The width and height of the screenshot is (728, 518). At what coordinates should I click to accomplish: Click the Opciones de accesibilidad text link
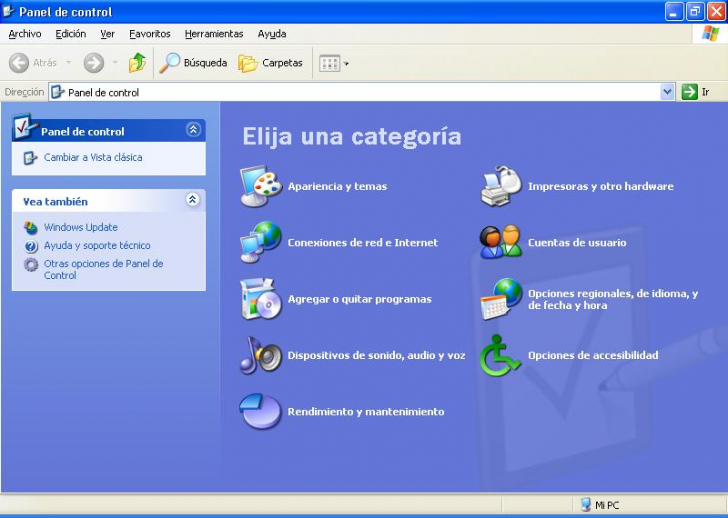pyautogui.click(x=593, y=355)
